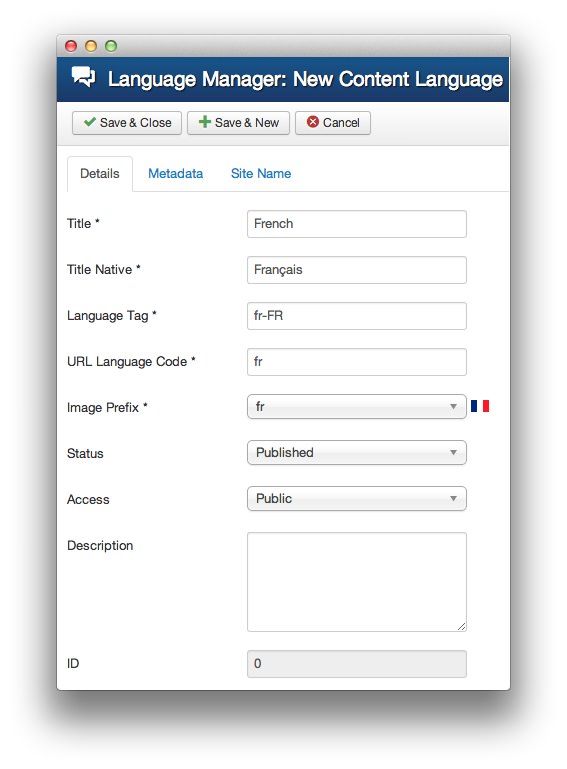Maximize the window with the green button
The width and height of the screenshot is (567, 769).
[x=111, y=46]
